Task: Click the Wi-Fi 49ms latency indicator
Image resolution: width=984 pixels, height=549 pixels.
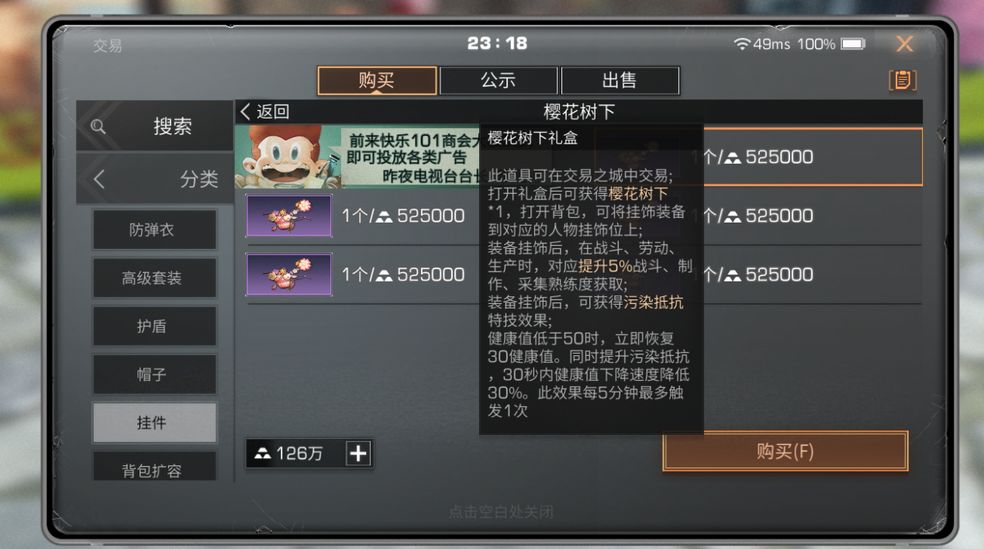Action: (x=762, y=44)
